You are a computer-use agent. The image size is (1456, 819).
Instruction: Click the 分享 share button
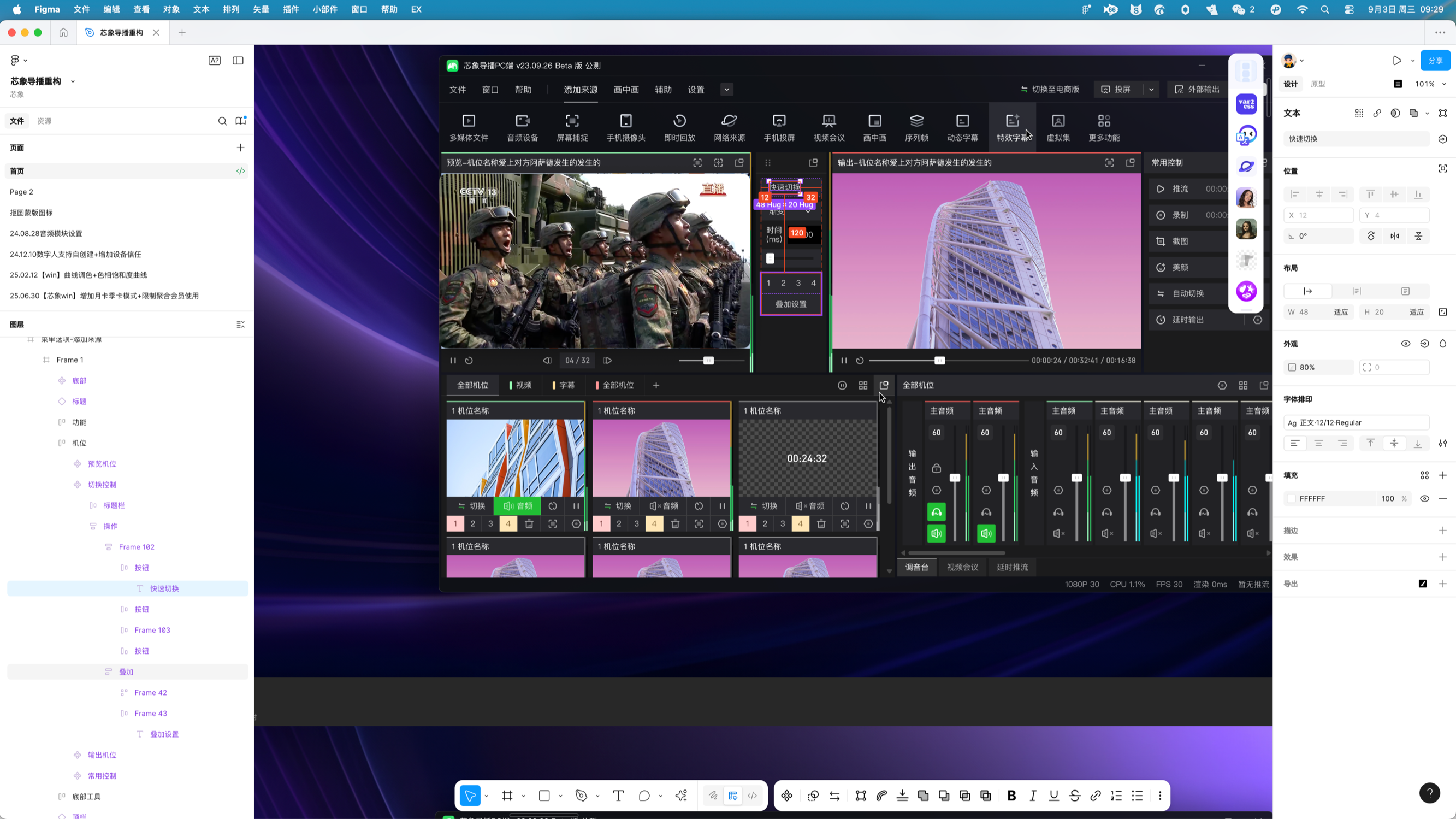pos(1435,61)
